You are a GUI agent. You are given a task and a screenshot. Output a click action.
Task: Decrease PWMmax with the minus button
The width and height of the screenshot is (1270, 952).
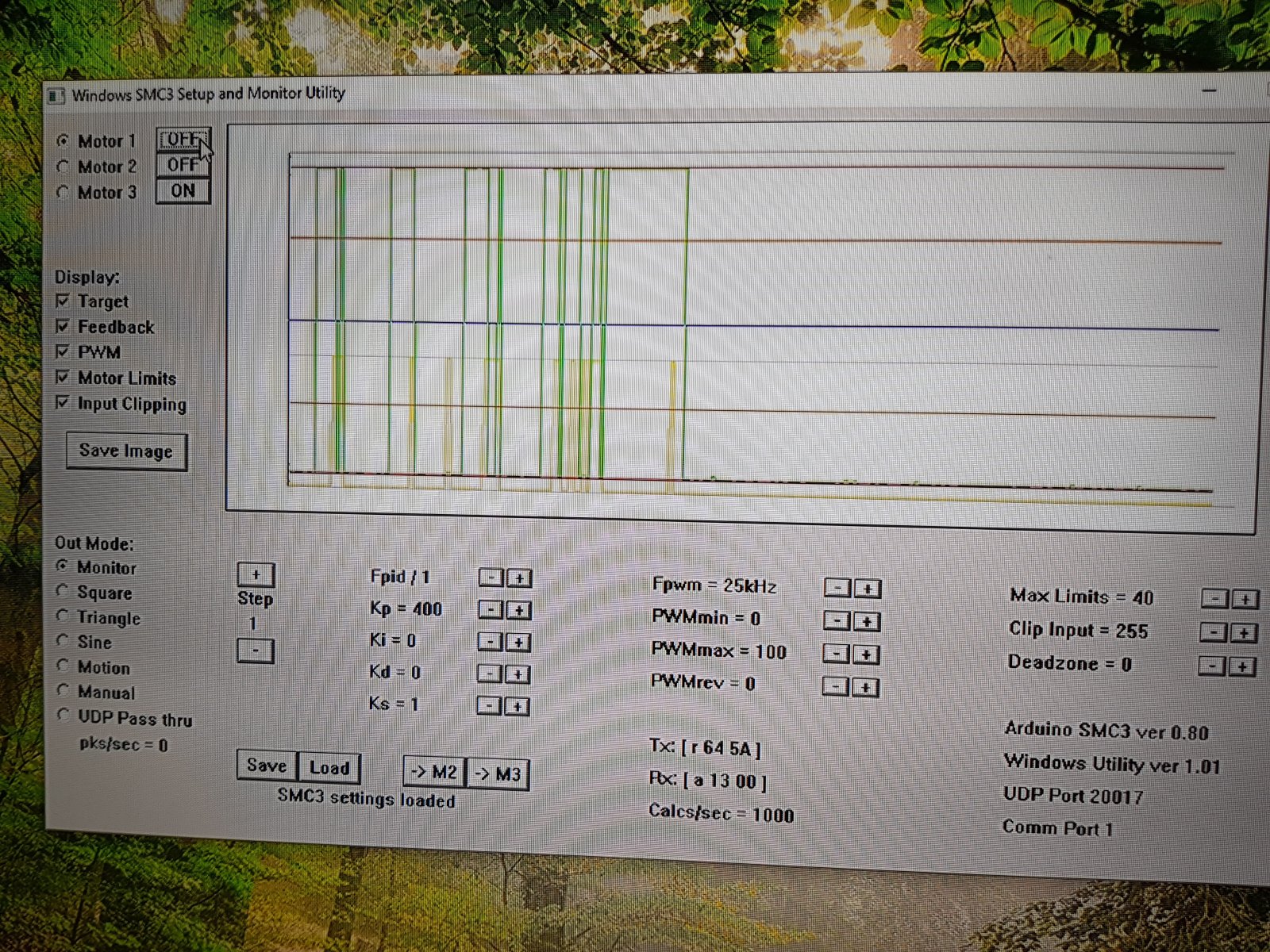coord(836,654)
